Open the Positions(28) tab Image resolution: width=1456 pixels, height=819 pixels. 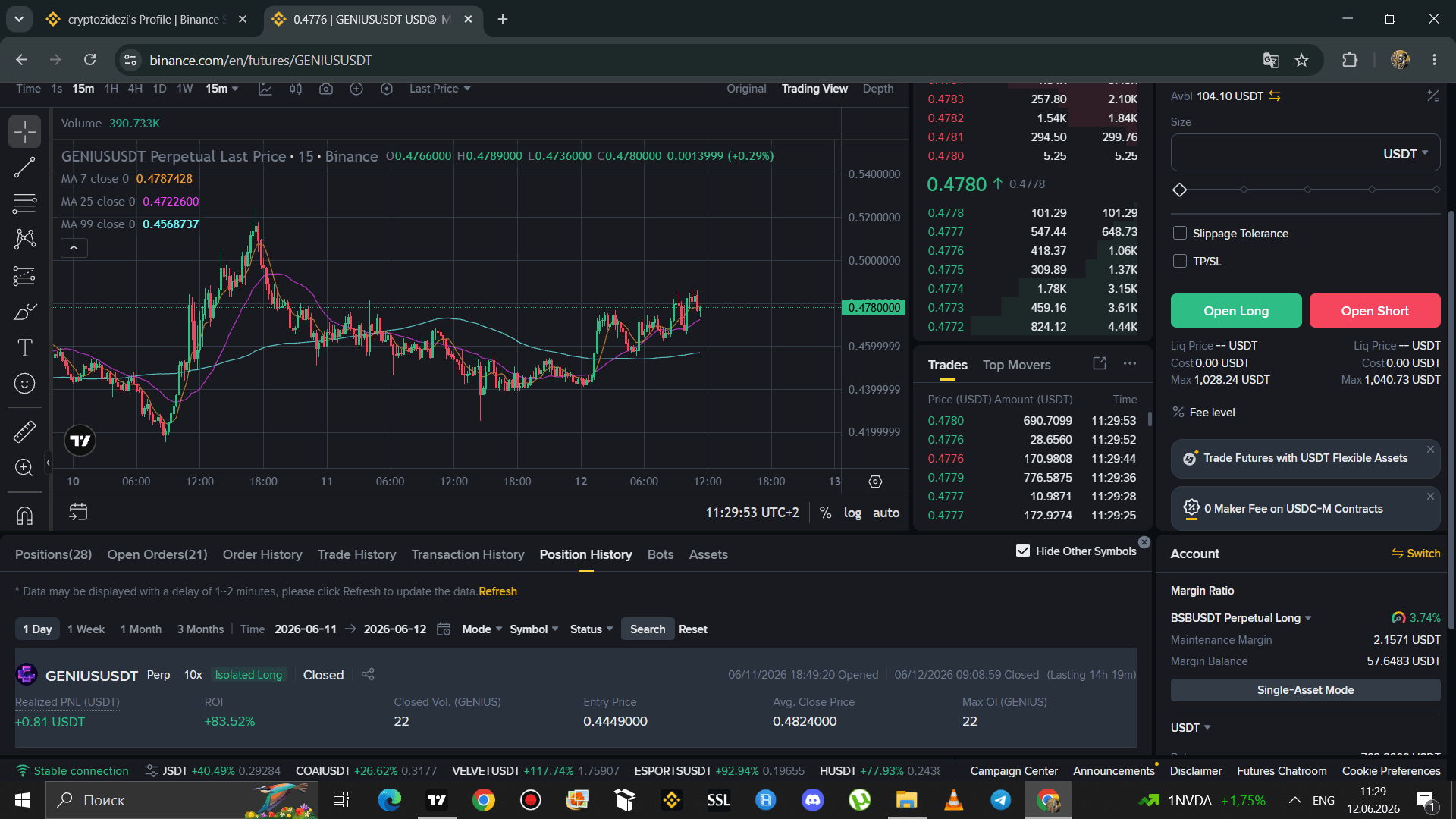[53, 554]
